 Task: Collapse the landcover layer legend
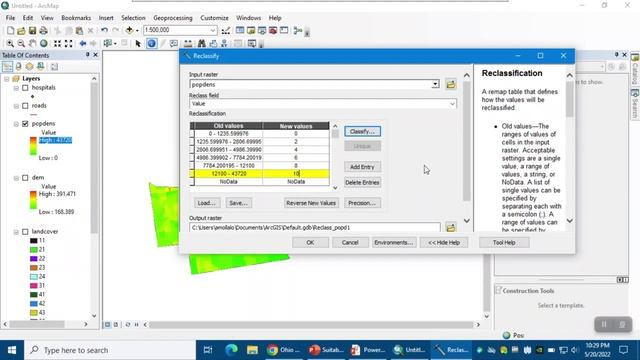pos(16,231)
